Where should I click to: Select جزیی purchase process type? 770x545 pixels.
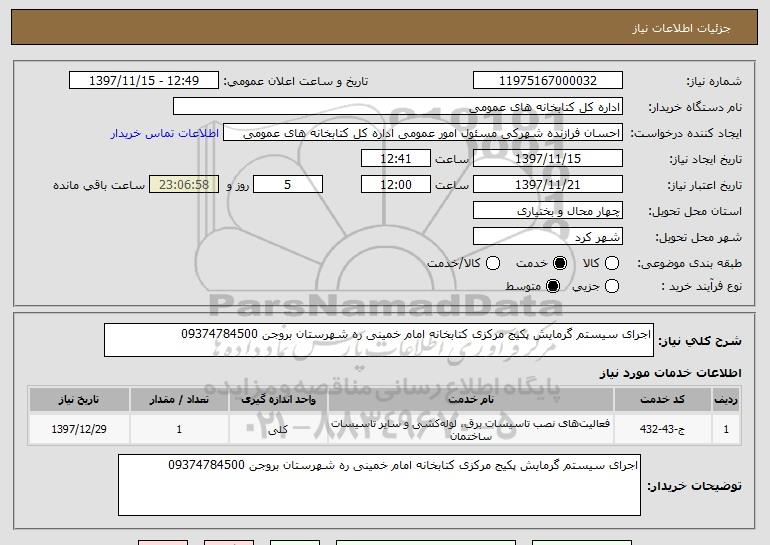click(x=613, y=287)
